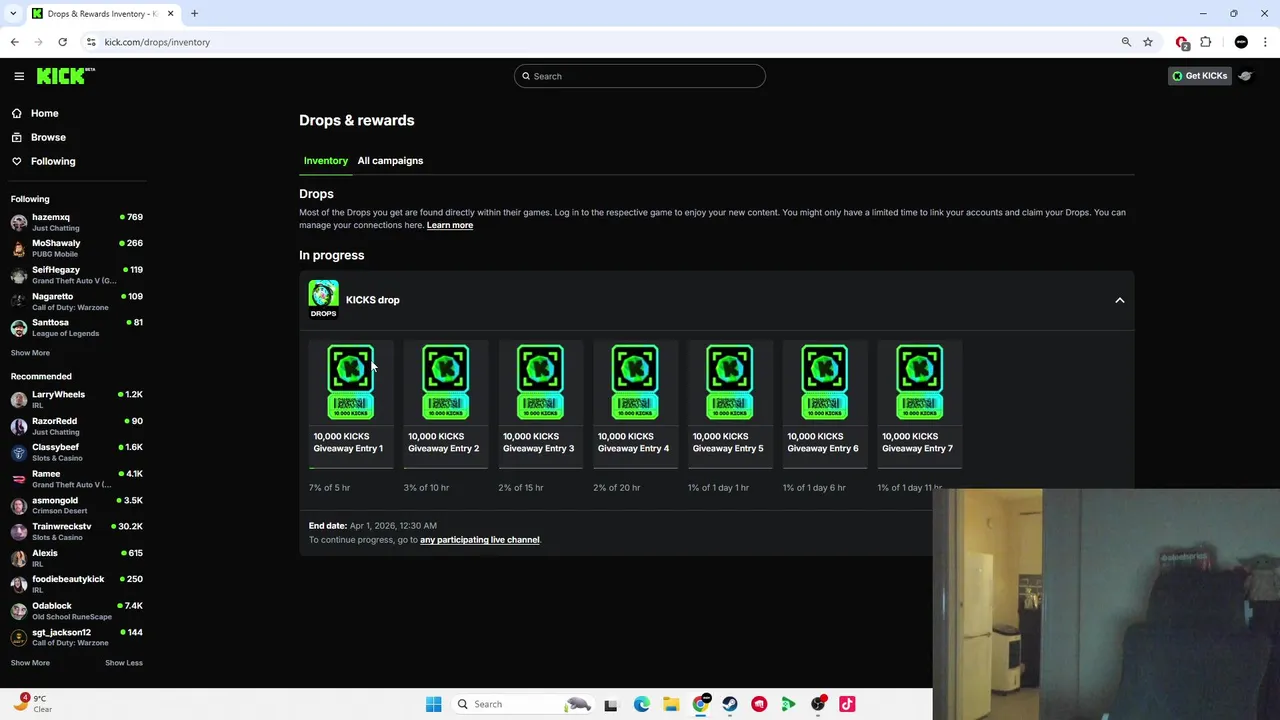The height and width of the screenshot is (720, 1280).
Task: Switch to the All campaigns tab
Action: pos(390,161)
